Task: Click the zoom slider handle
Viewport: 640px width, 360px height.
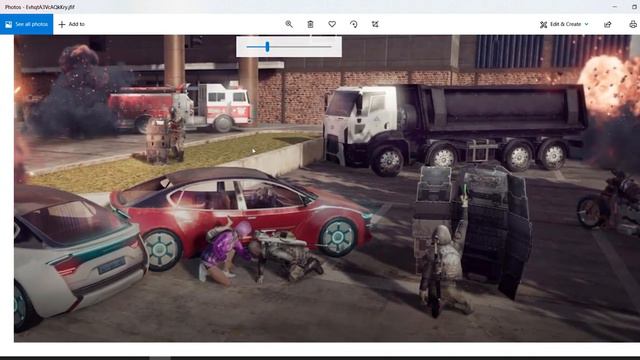Action: [267, 47]
